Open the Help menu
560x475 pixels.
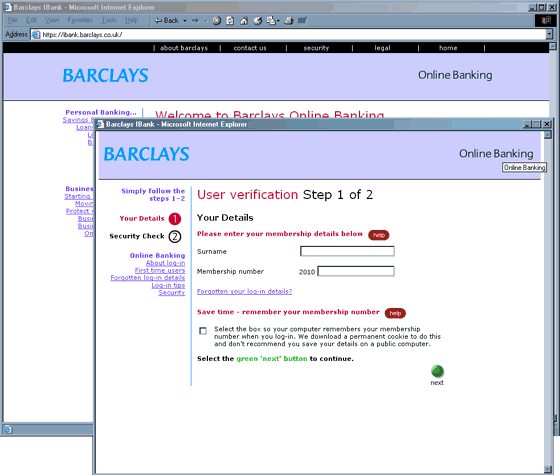pos(131,20)
